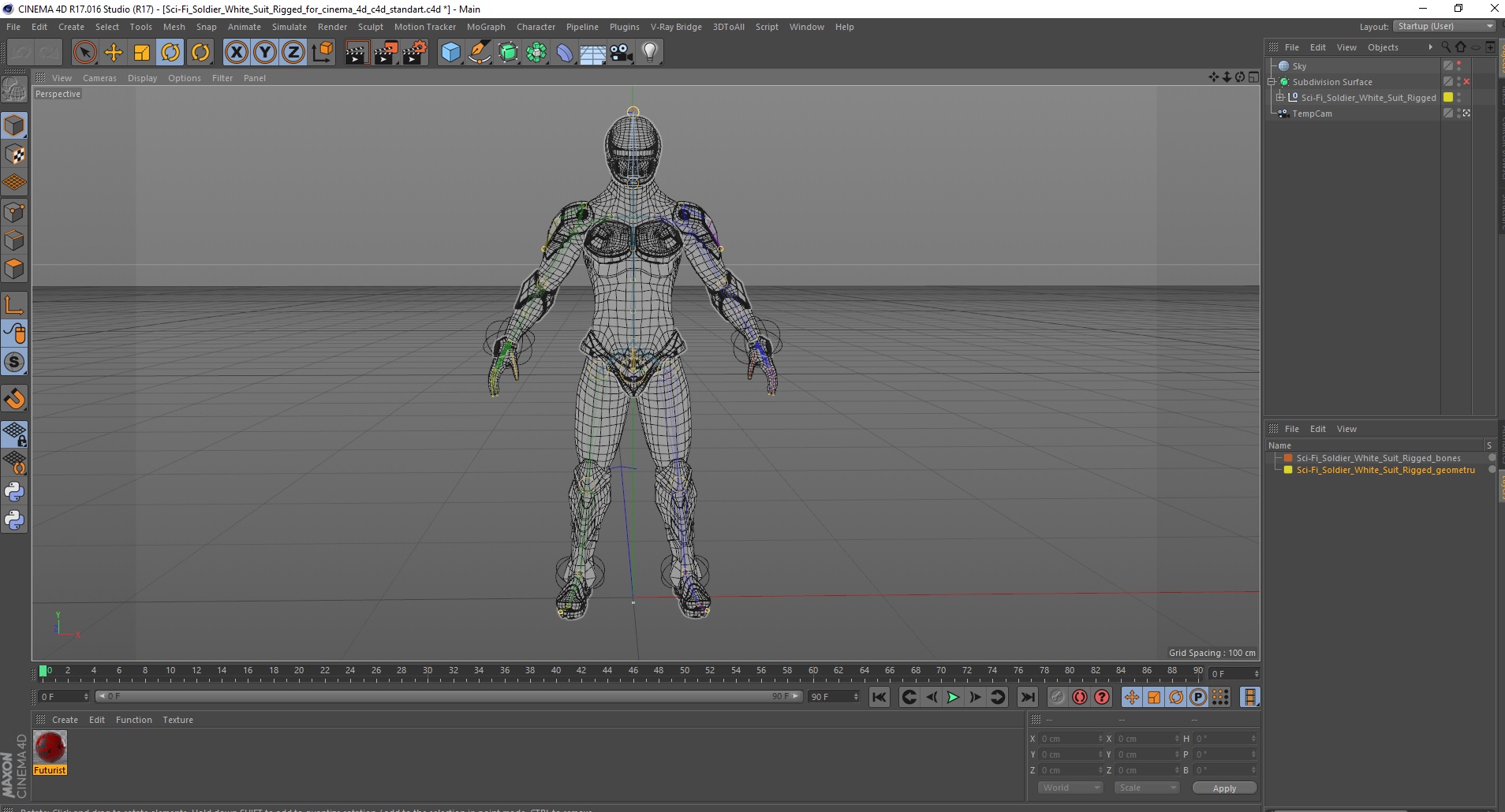
Task: Select the Move tool in top toolbar
Action: [x=114, y=53]
